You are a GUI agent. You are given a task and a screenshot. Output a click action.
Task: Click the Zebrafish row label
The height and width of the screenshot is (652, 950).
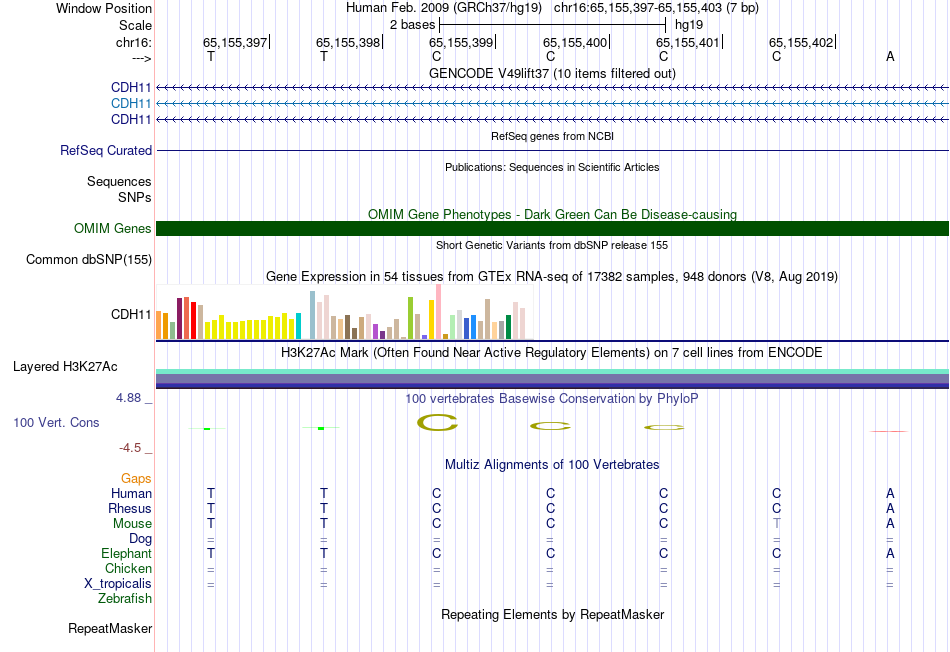[125, 599]
